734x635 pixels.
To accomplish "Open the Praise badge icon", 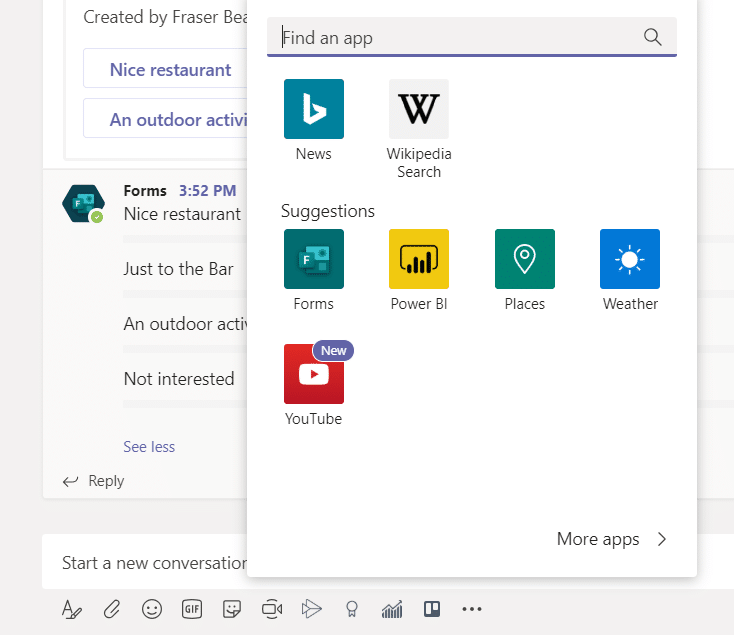I will (x=352, y=608).
